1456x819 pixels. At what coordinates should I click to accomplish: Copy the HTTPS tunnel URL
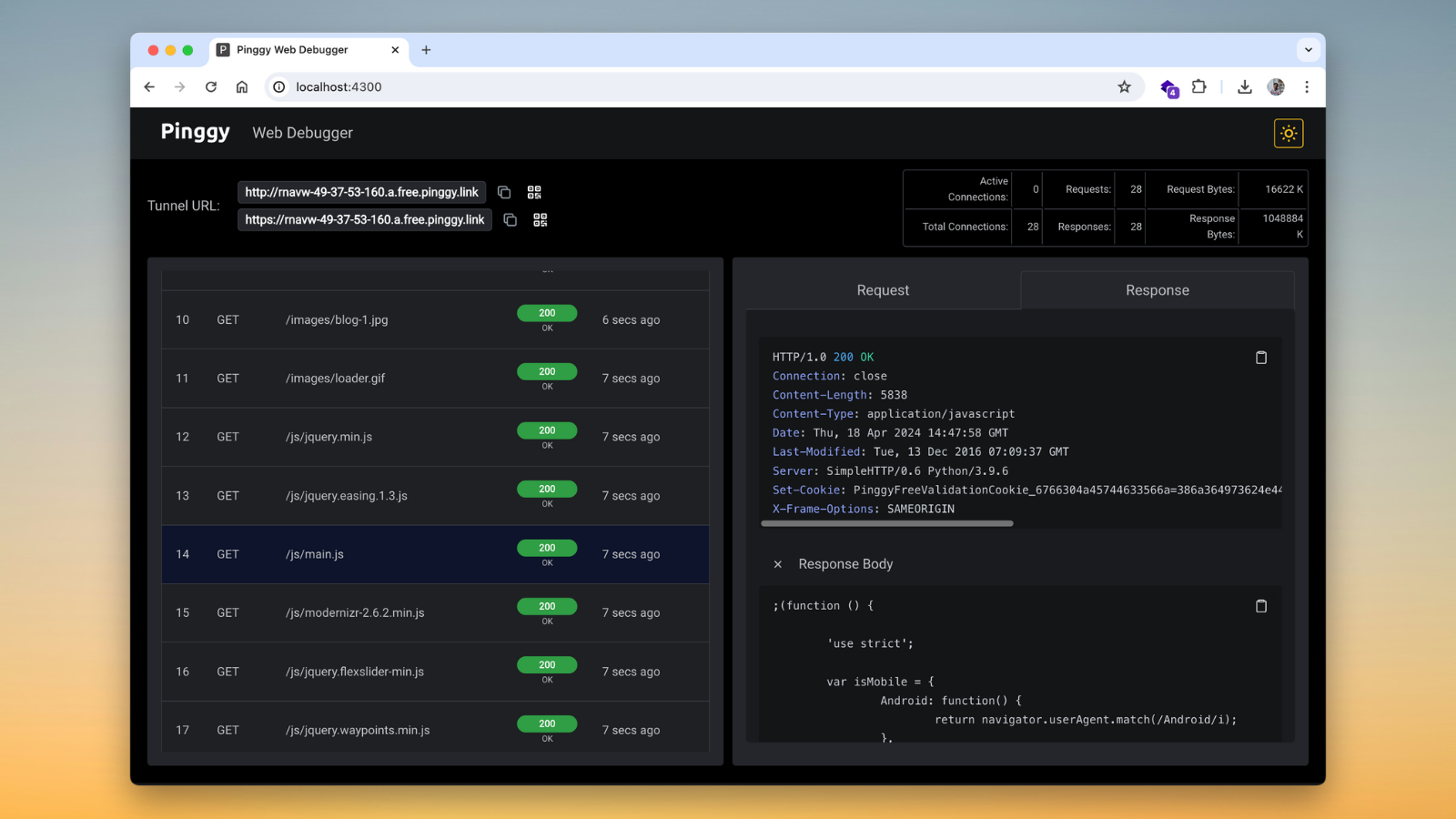point(510,219)
